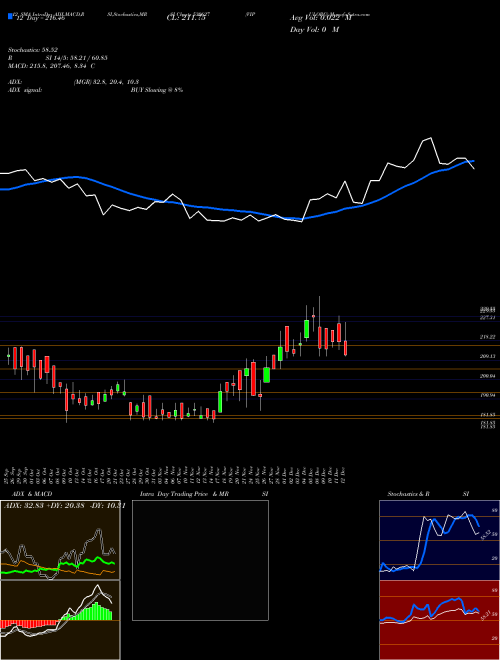Click the peak of the white price line
This screenshot has height=660, width=500.
(430, 138)
